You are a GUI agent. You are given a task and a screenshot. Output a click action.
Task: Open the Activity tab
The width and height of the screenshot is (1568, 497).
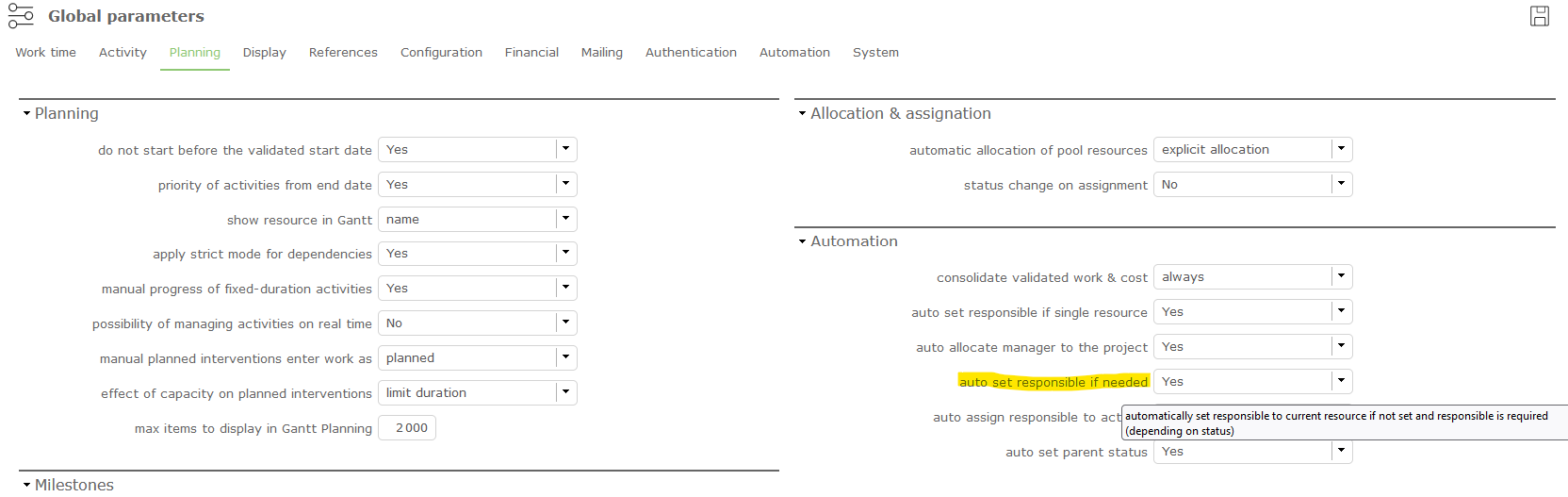pyautogui.click(x=122, y=53)
